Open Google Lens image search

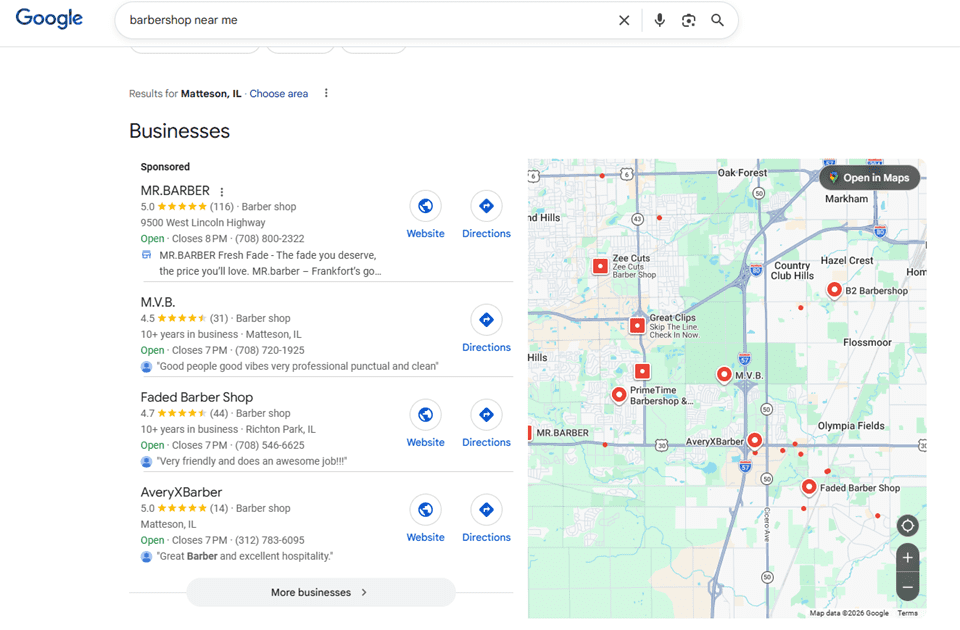688,20
